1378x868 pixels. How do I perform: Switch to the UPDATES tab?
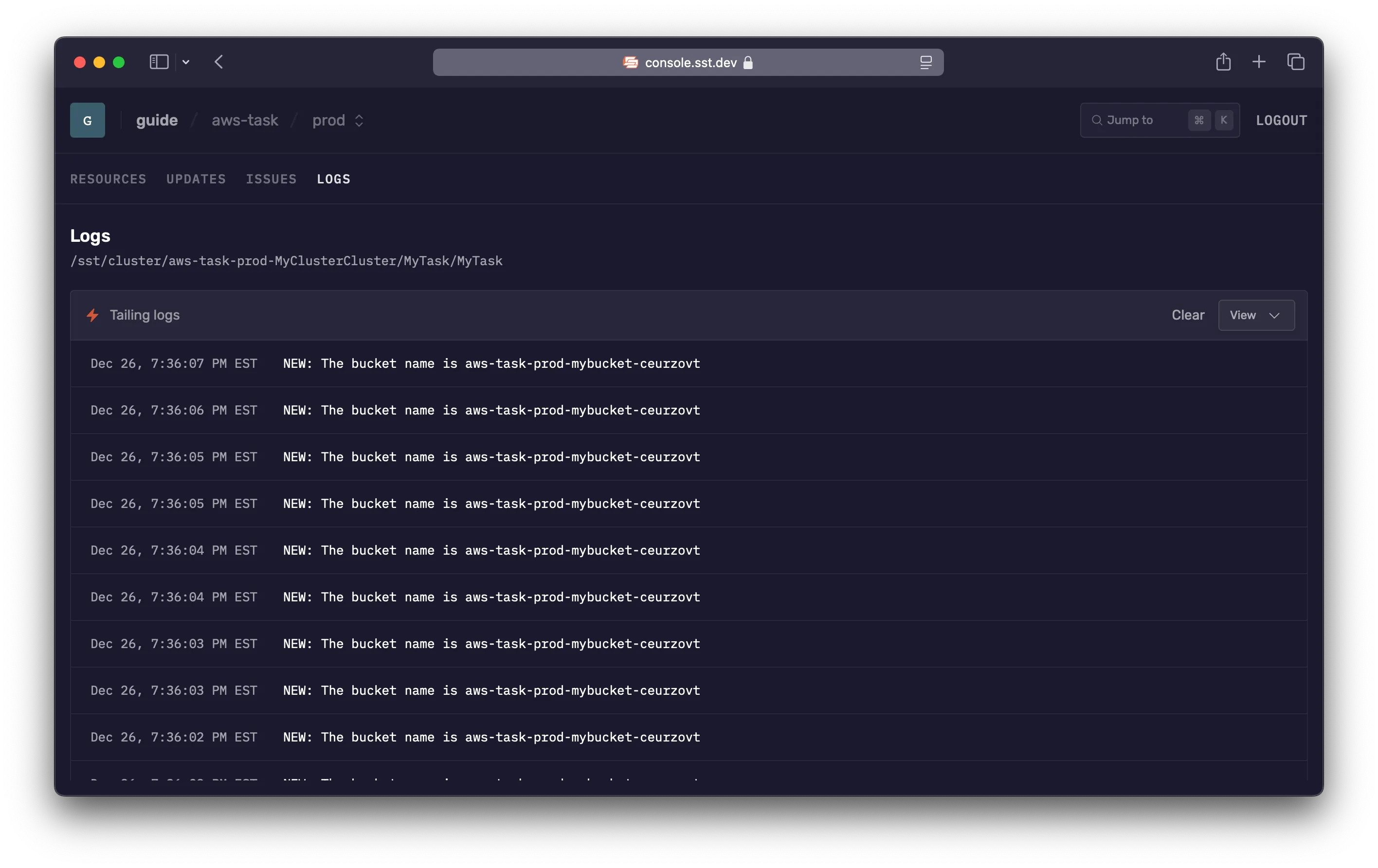[196, 179]
